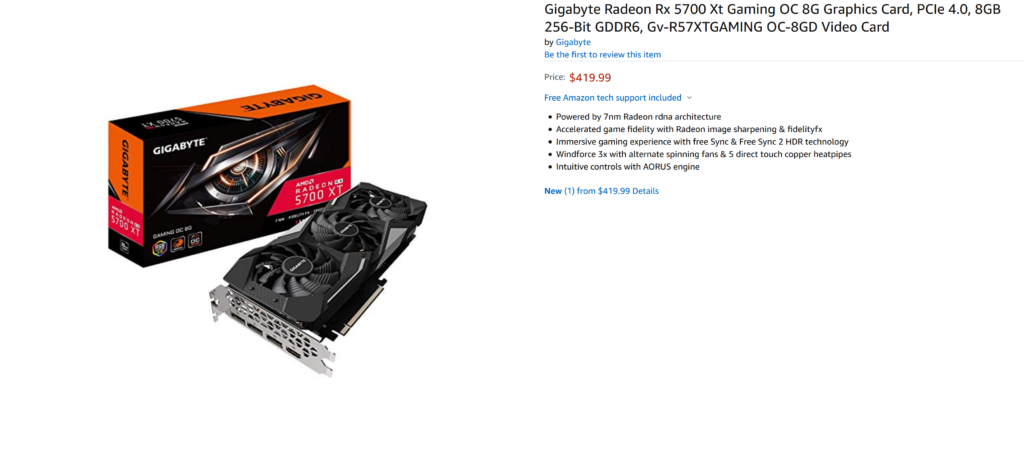The height and width of the screenshot is (460, 1024).
Task: Open the Gigabyte brand link
Action: (573, 42)
